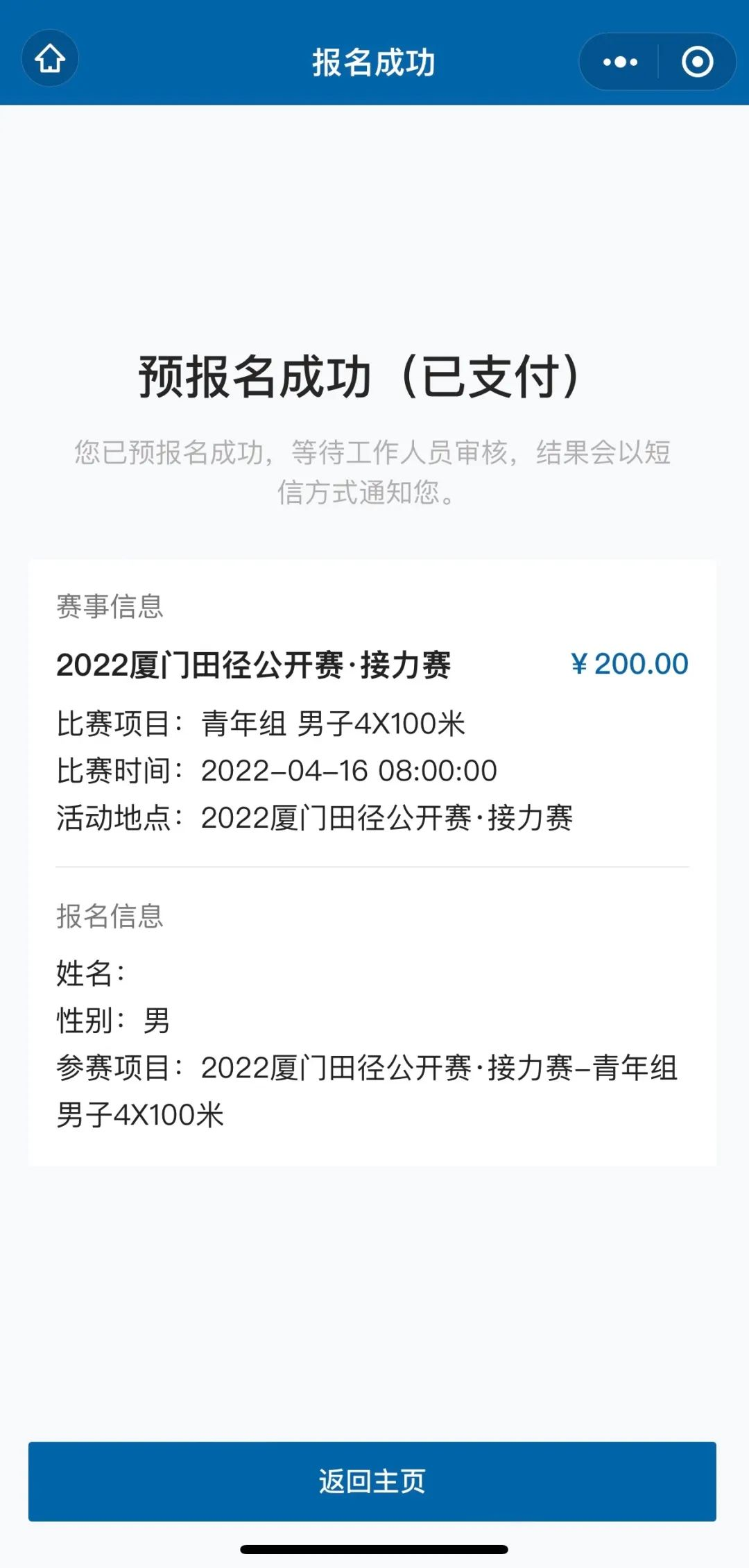Tap the home icon in header
The image size is (749, 1568).
[50, 59]
